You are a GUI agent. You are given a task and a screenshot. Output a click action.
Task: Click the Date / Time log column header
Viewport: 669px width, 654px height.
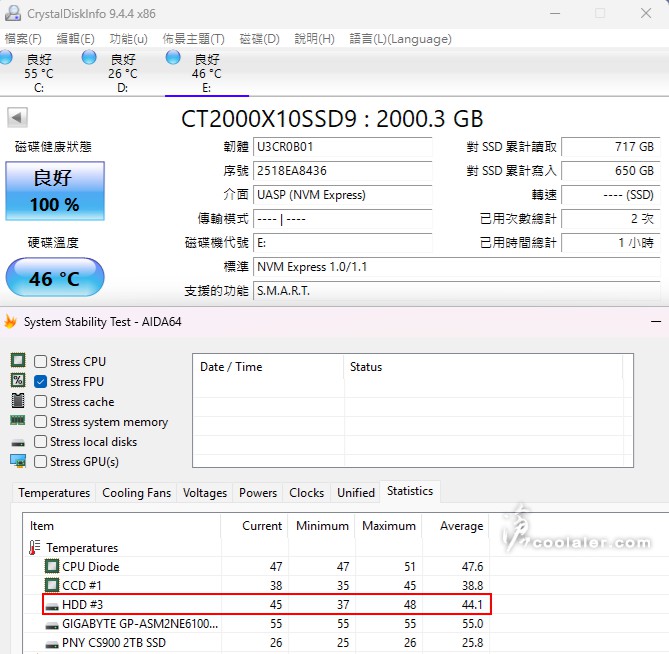point(268,367)
